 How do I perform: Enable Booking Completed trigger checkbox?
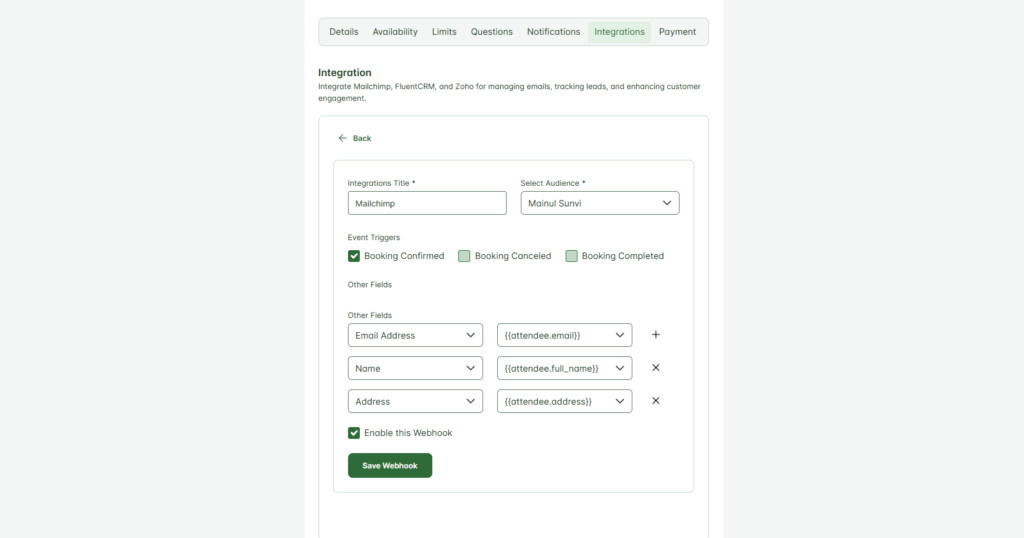pos(571,256)
